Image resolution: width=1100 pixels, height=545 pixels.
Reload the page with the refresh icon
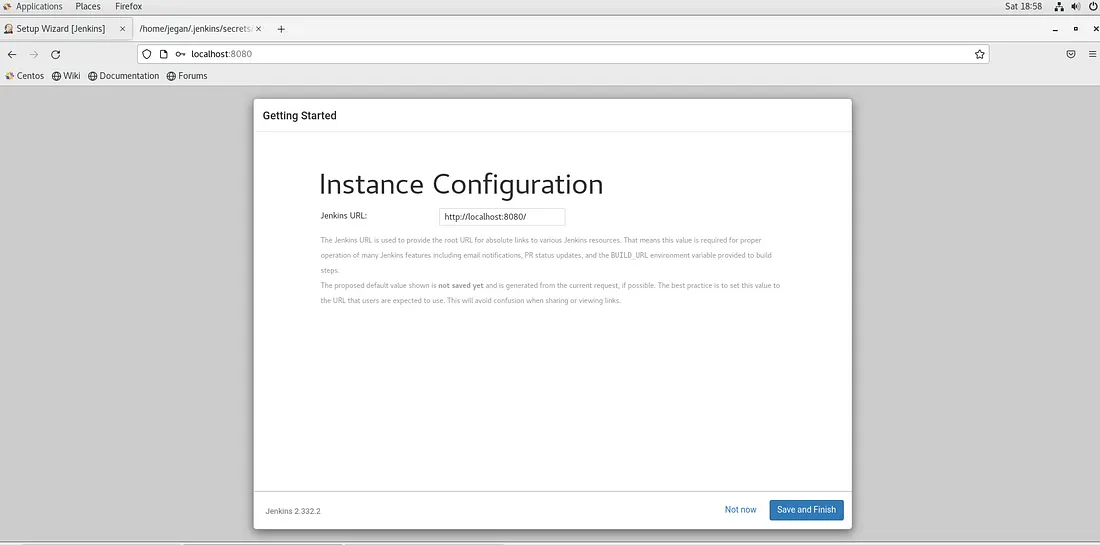tap(55, 54)
